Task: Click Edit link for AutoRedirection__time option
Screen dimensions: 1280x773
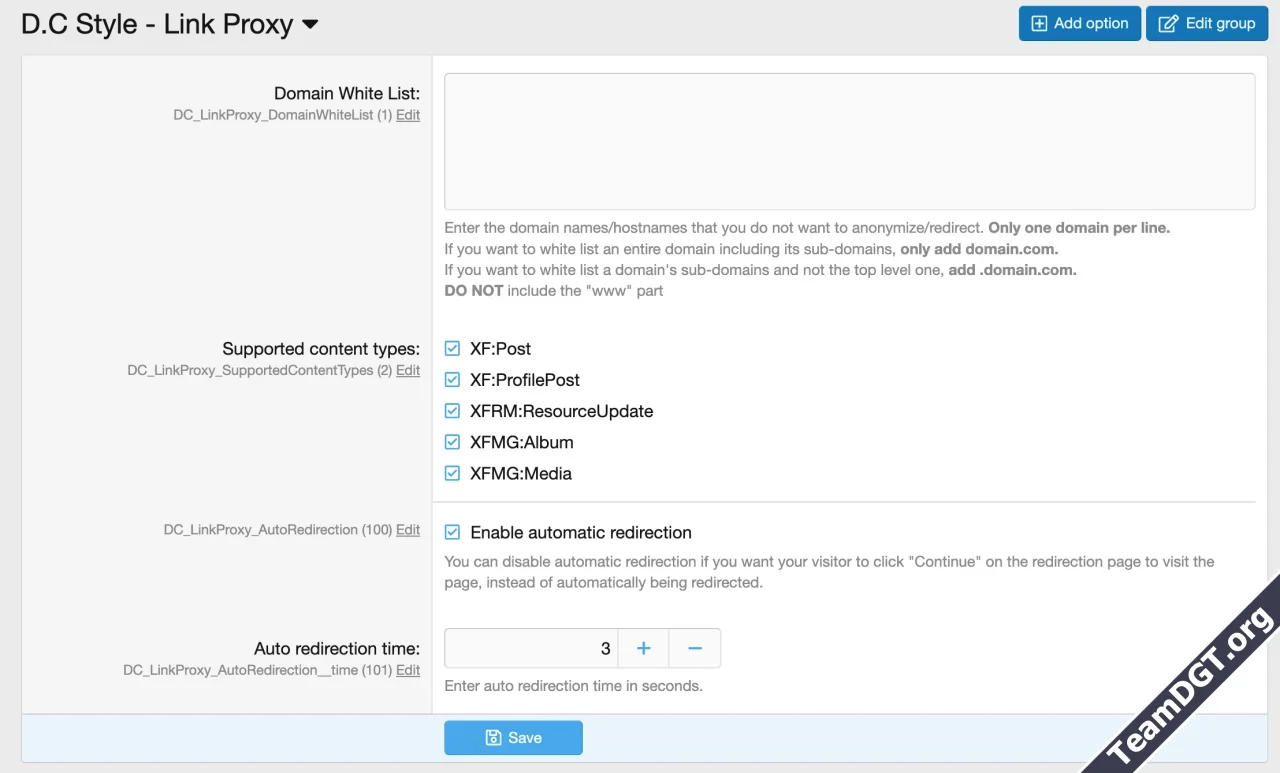Action: (x=408, y=670)
